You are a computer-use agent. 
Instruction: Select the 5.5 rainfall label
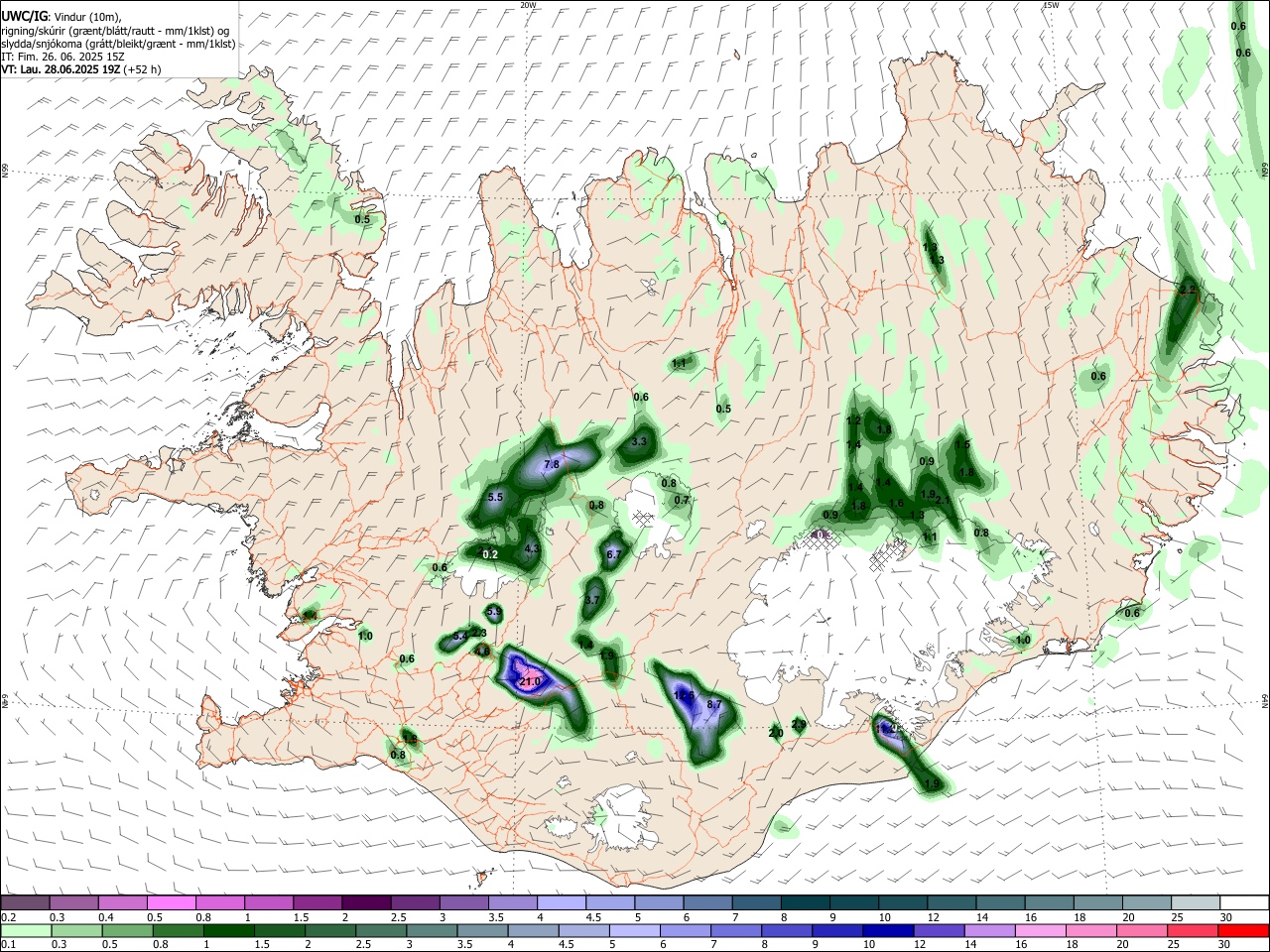coord(496,497)
